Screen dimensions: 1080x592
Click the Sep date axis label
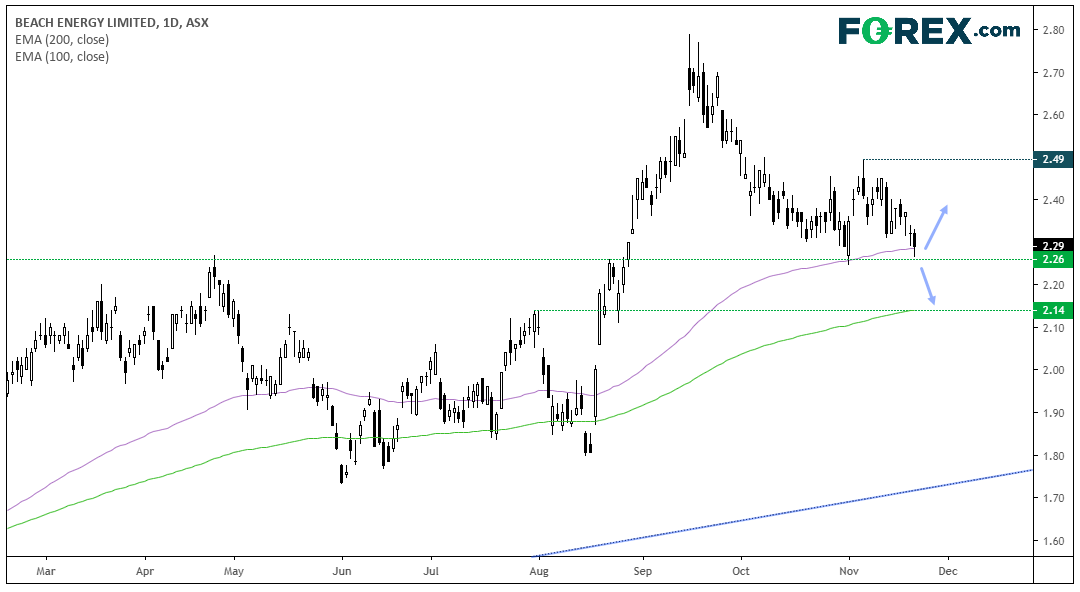(643, 571)
